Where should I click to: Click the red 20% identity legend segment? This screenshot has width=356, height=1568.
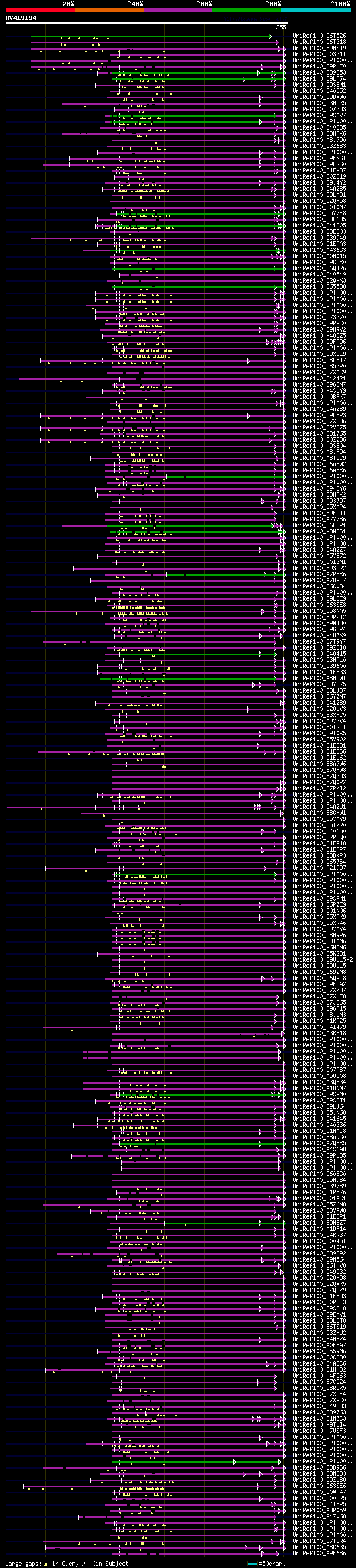[39, 11]
